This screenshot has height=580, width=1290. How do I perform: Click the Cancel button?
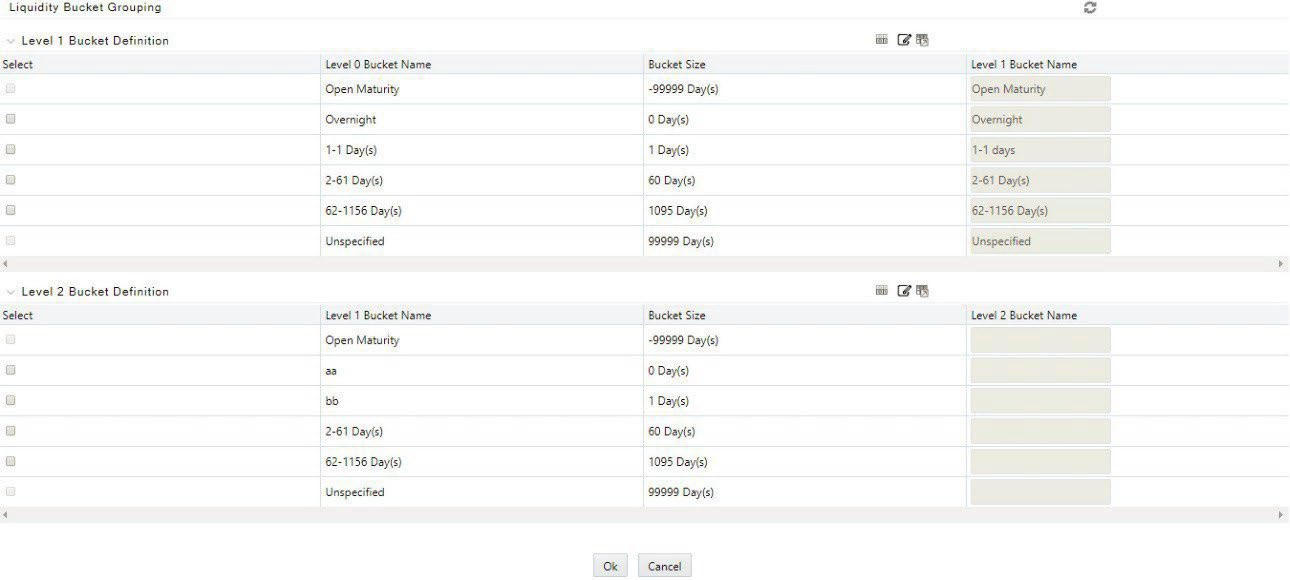coord(664,566)
